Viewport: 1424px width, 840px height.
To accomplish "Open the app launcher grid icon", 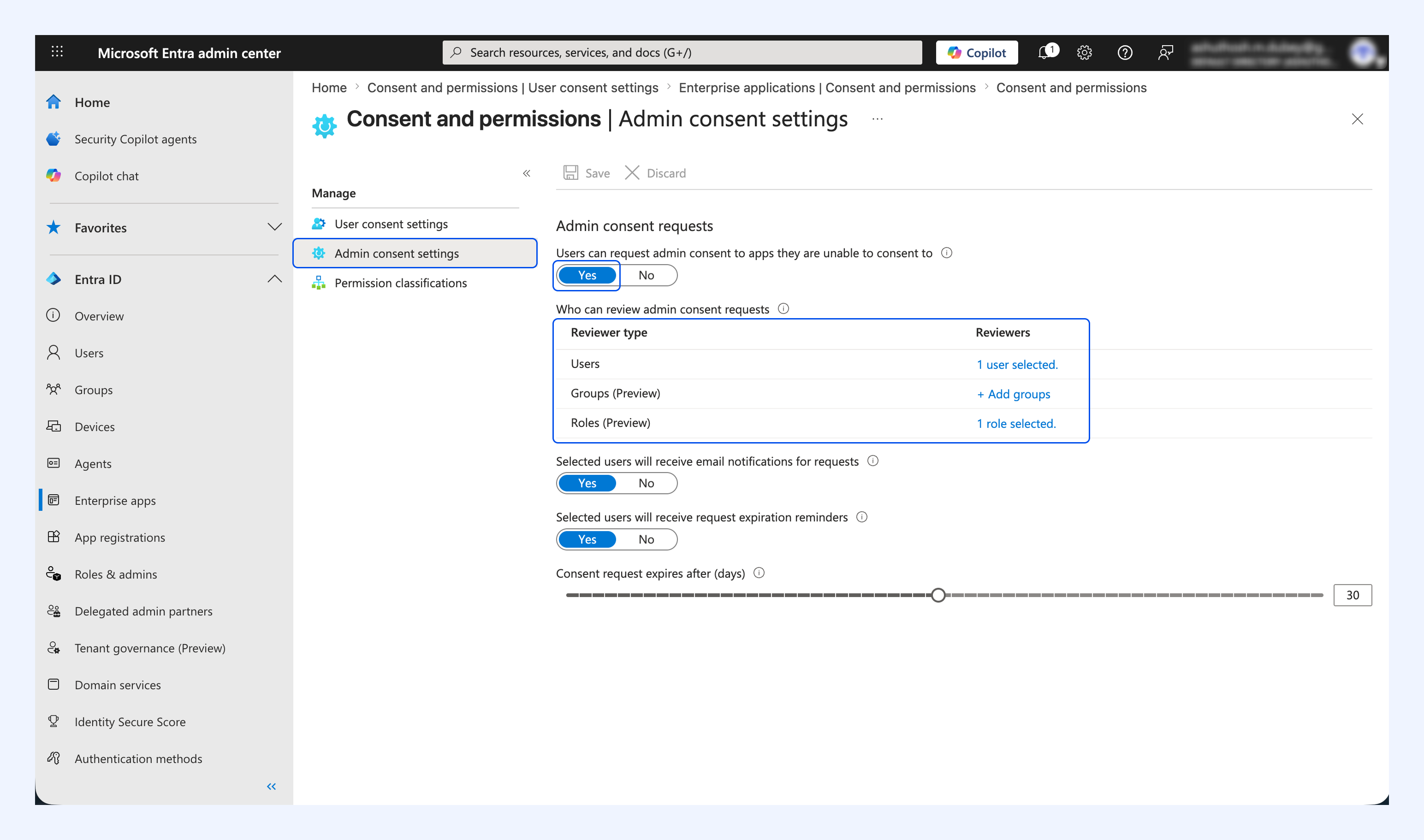I will (x=57, y=52).
